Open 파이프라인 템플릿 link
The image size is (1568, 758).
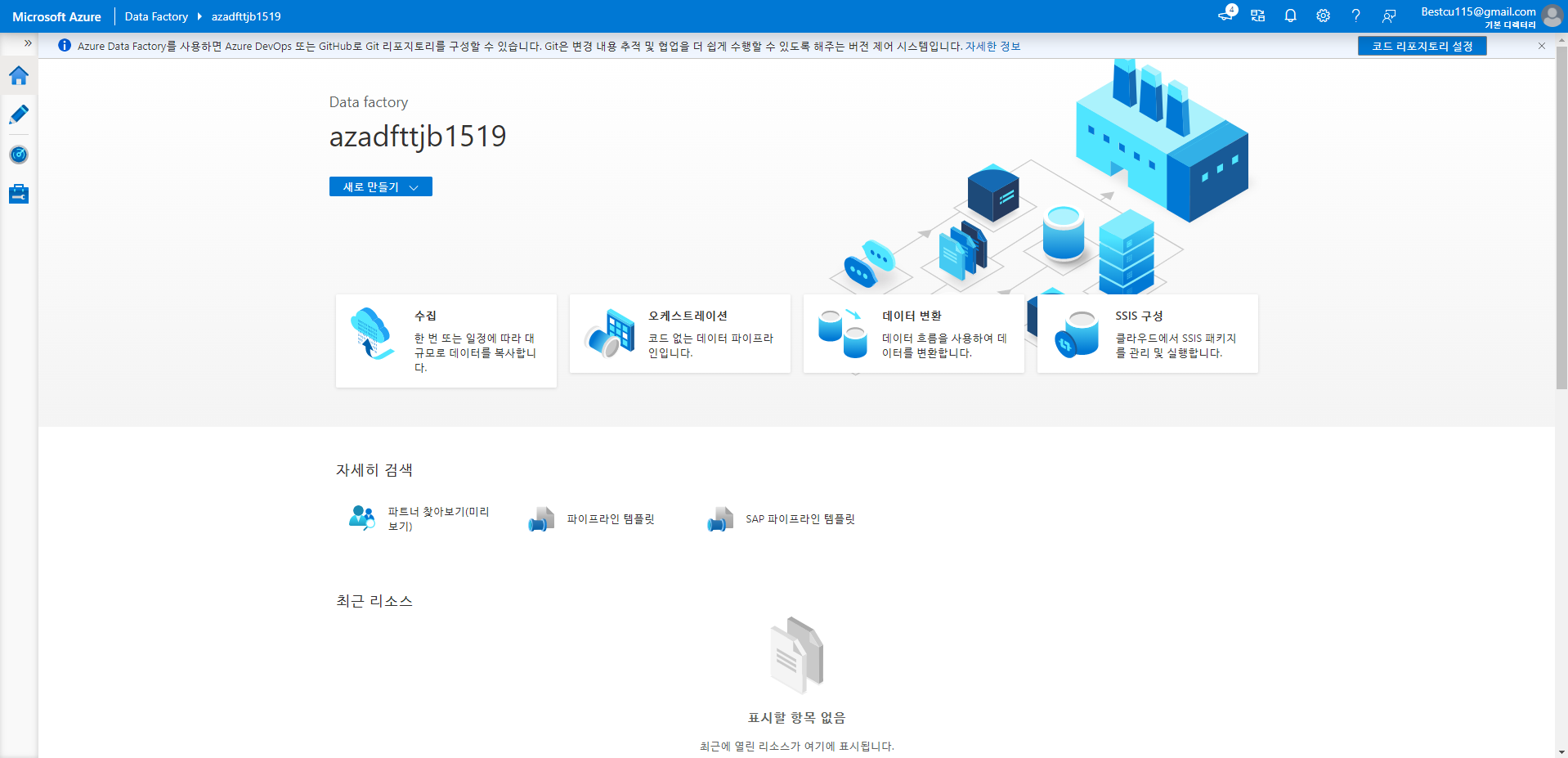(x=611, y=518)
